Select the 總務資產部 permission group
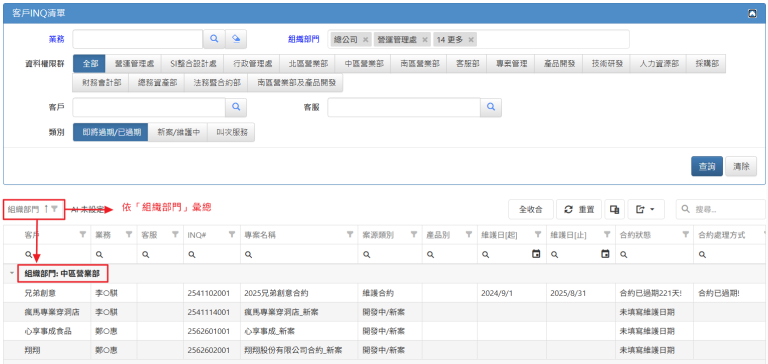The width and height of the screenshot is (768, 364). tap(157, 83)
